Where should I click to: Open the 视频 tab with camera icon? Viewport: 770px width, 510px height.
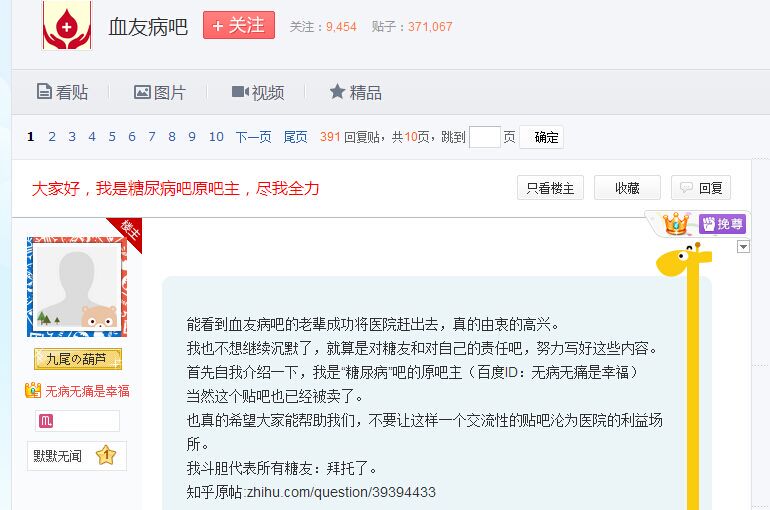click(x=258, y=92)
